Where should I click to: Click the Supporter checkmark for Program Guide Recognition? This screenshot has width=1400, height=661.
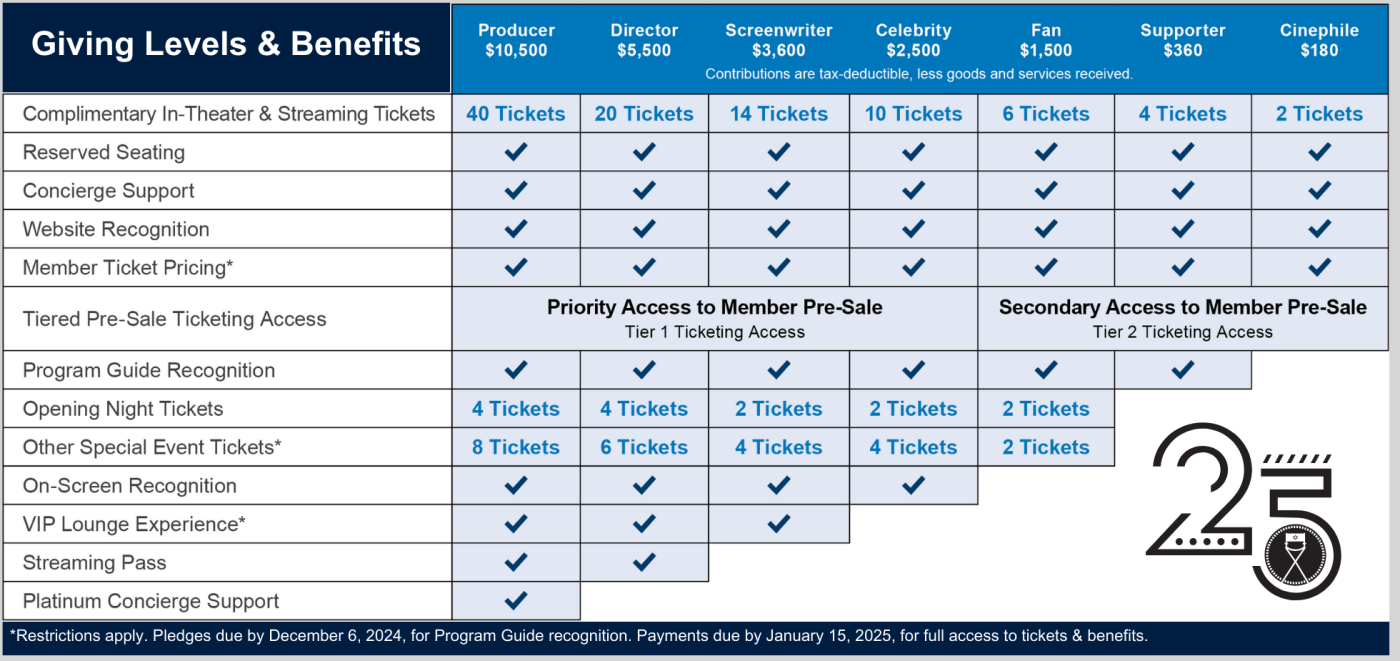click(x=1182, y=370)
